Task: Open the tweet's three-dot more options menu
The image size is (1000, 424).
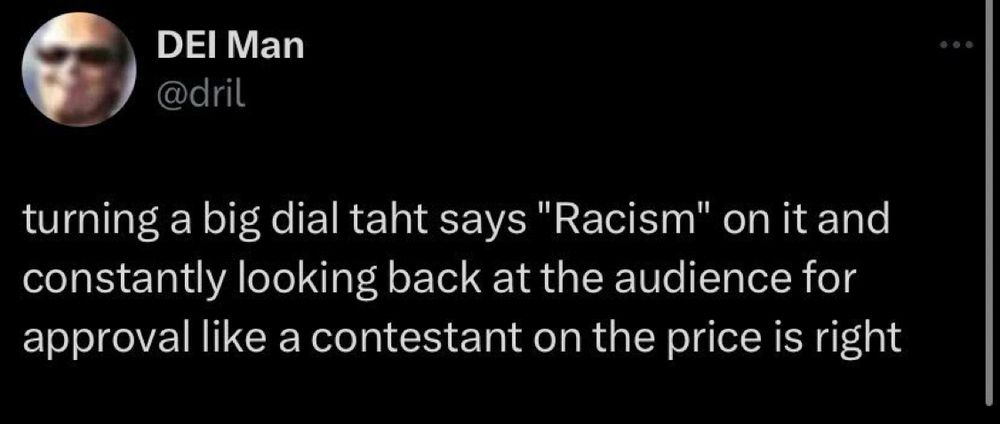Action: [955, 45]
